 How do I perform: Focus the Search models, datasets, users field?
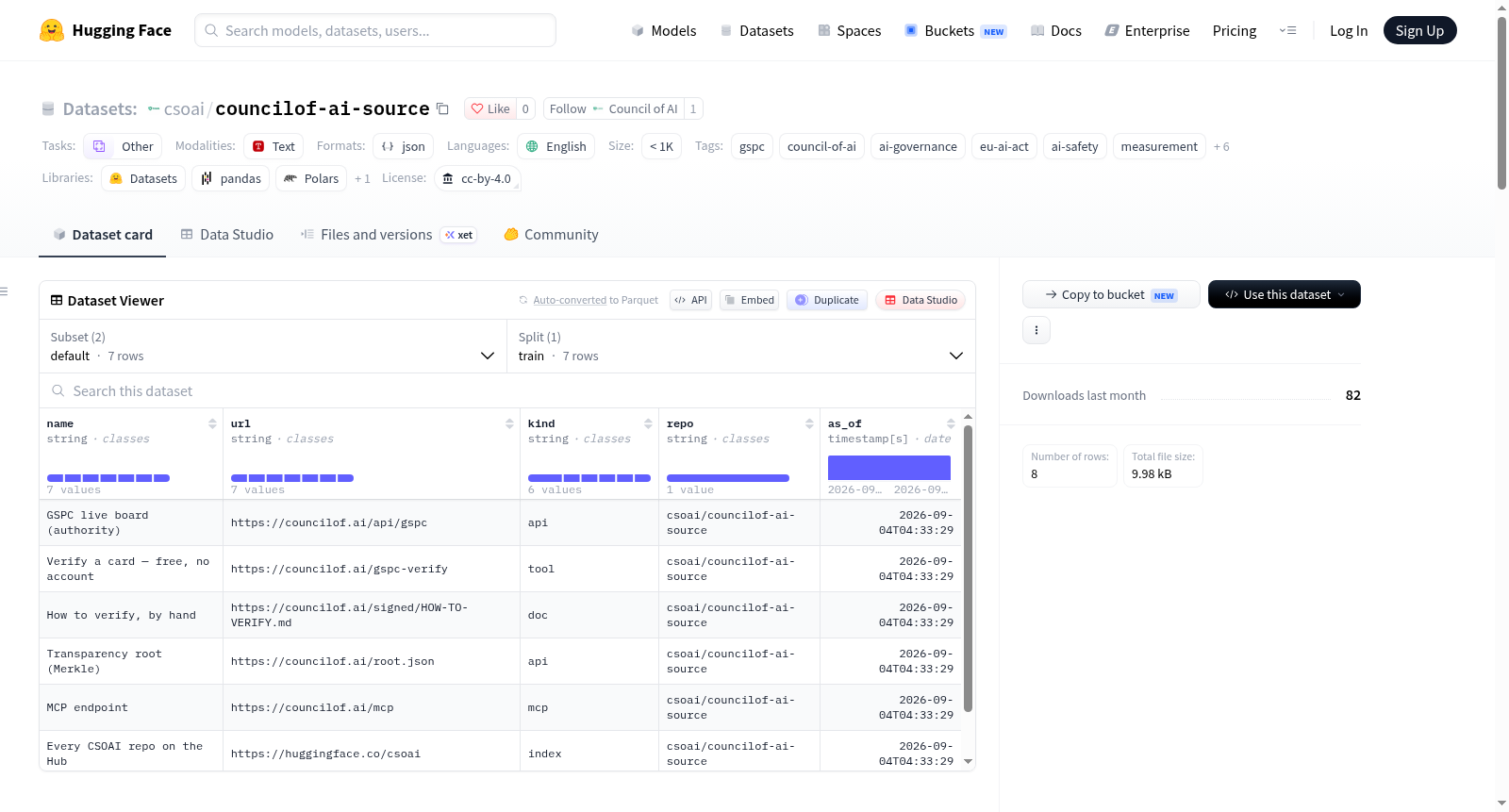375,30
